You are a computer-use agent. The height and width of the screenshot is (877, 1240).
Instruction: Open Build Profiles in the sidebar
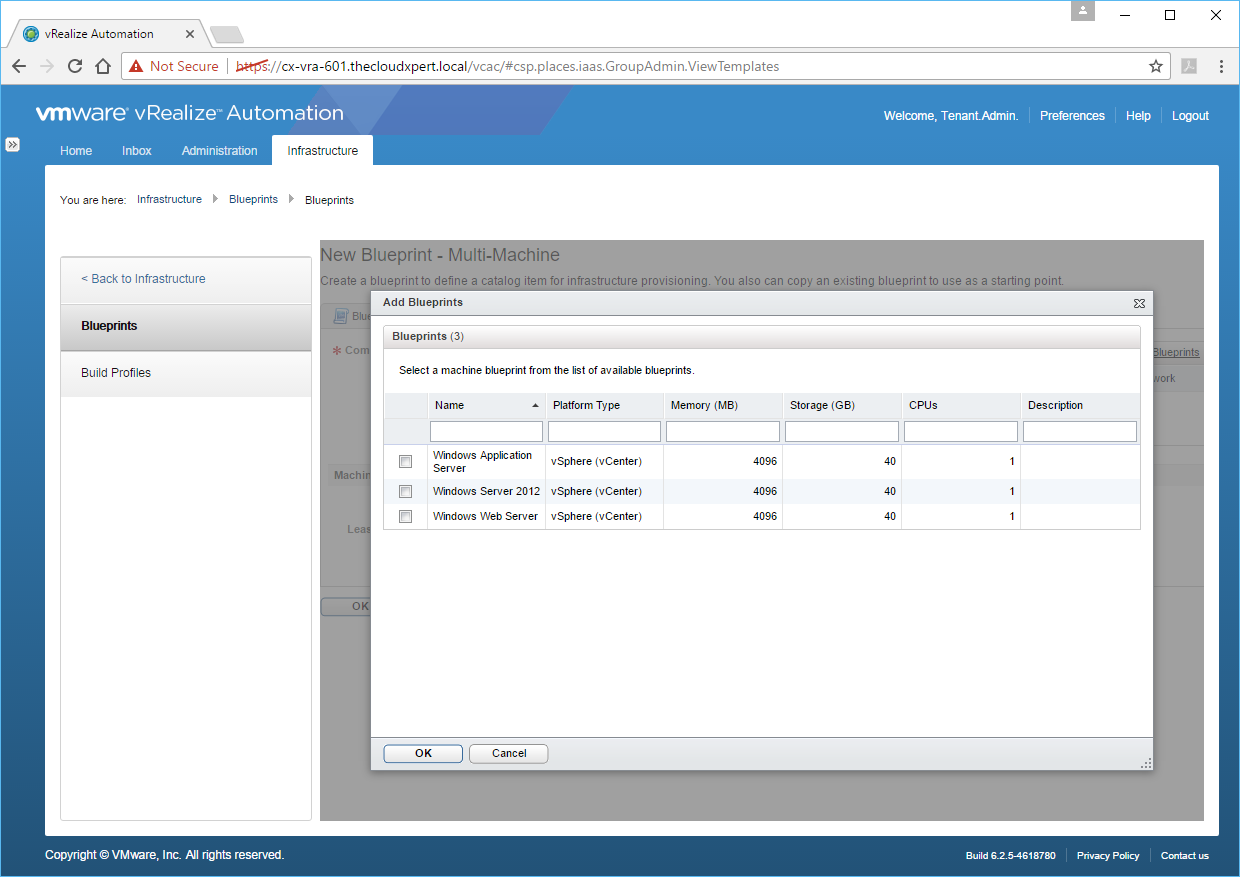(x=116, y=373)
